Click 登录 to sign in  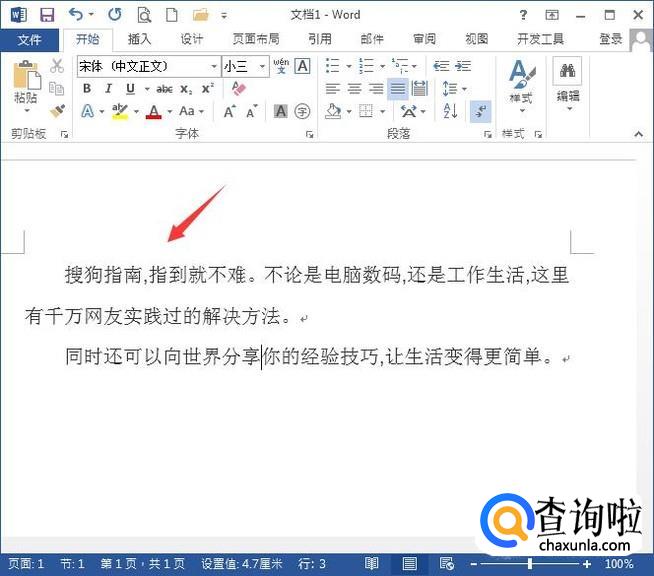pyautogui.click(x=611, y=39)
